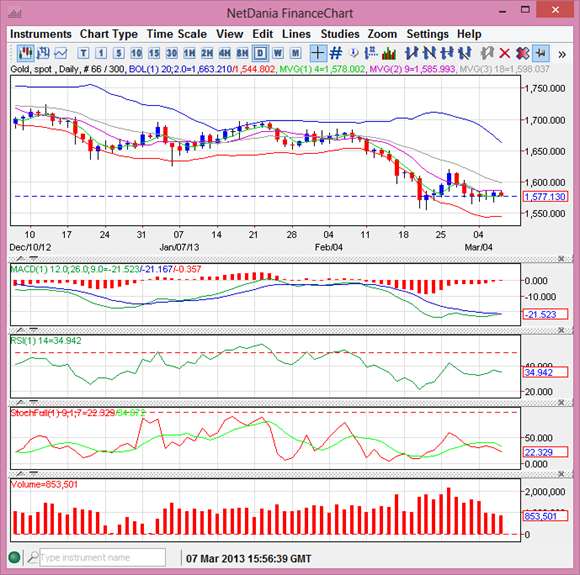This screenshot has height=575, width=580.
Task: Click the green connection status indicator
Action: coord(14,557)
